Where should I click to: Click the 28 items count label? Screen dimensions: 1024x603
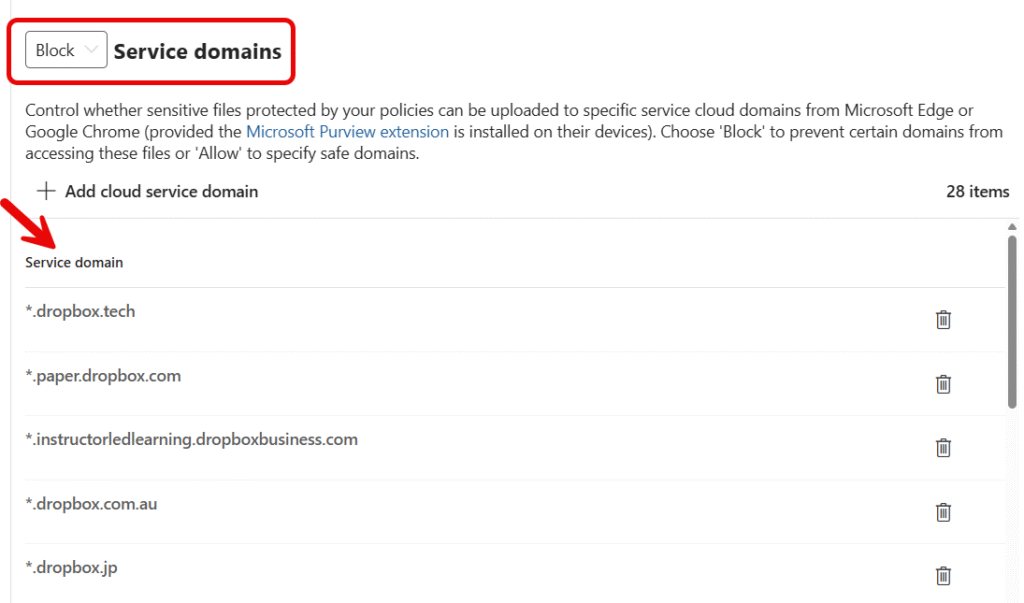[x=977, y=191]
